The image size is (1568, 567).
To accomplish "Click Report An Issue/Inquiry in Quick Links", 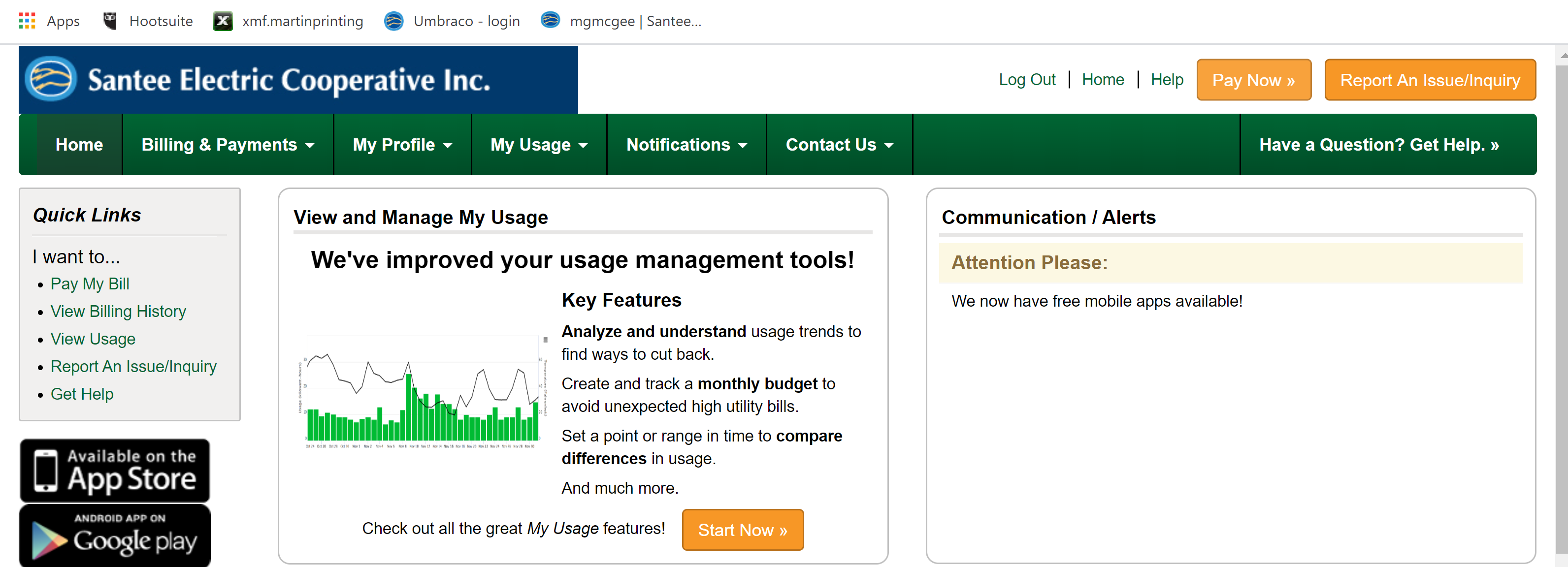I will point(133,366).
